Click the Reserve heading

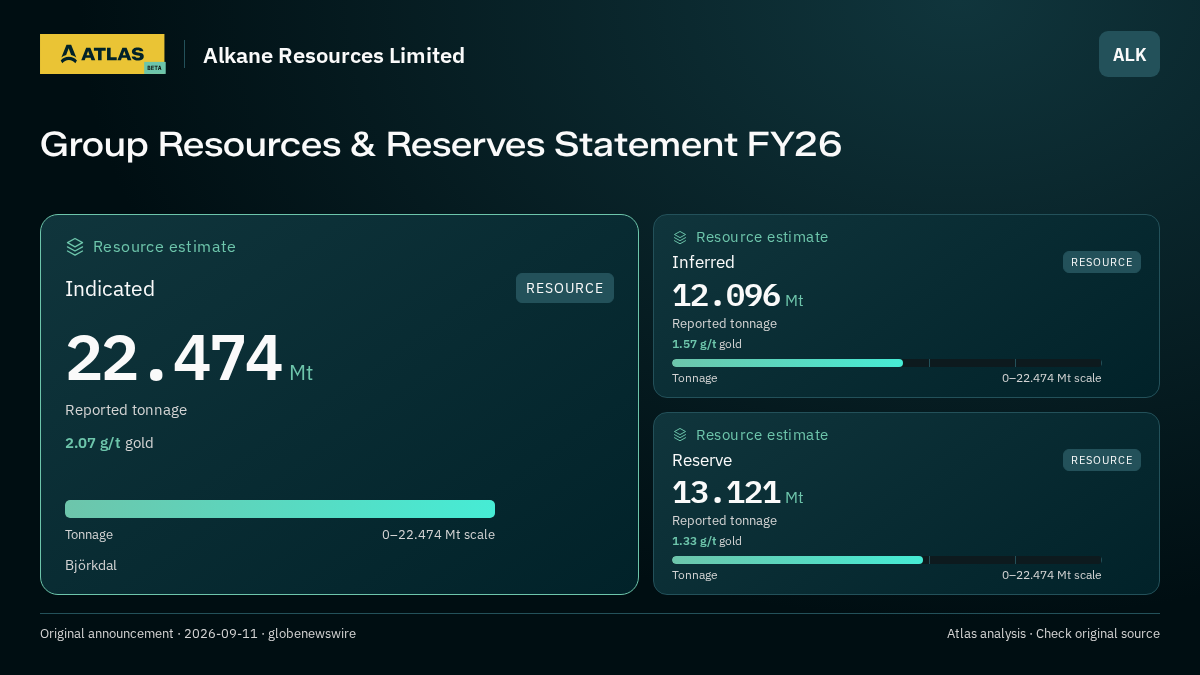point(702,460)
